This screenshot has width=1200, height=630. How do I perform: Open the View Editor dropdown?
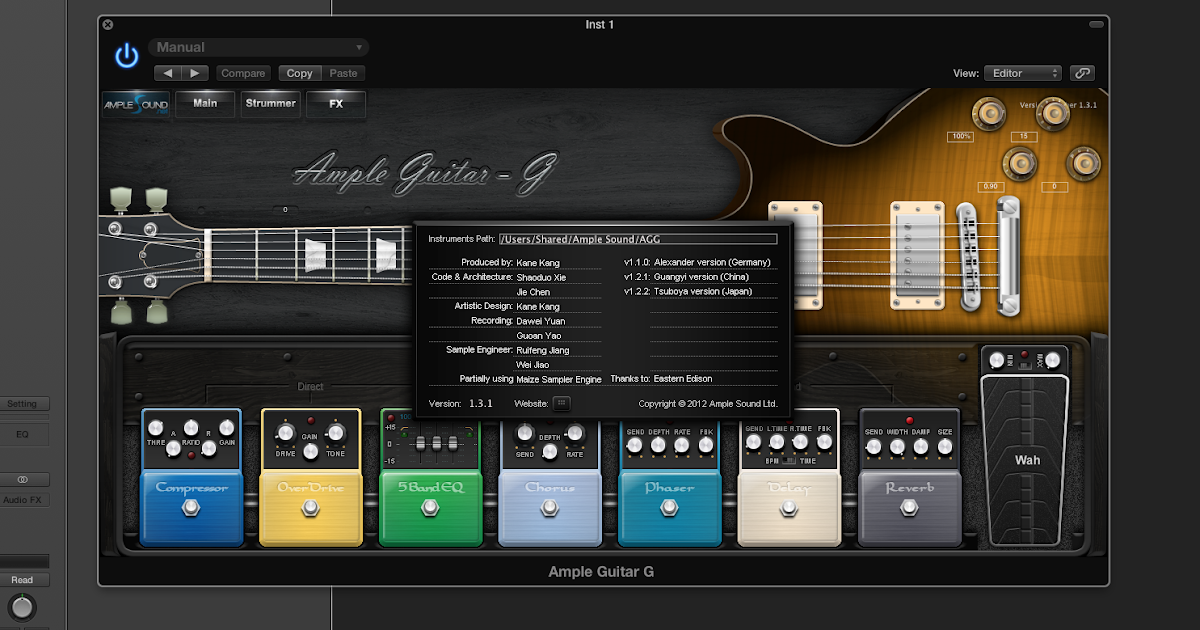click(x=1022, y=73)
